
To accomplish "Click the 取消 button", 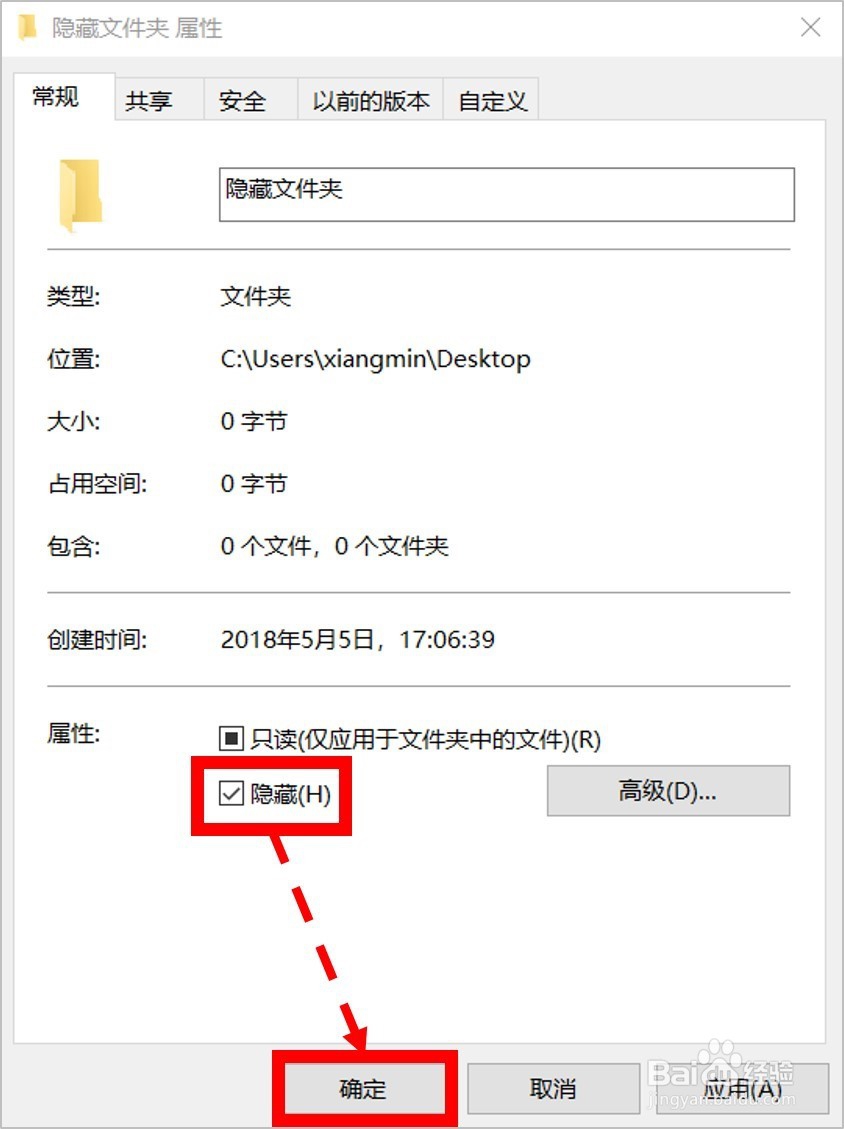I will [553, 1088].
